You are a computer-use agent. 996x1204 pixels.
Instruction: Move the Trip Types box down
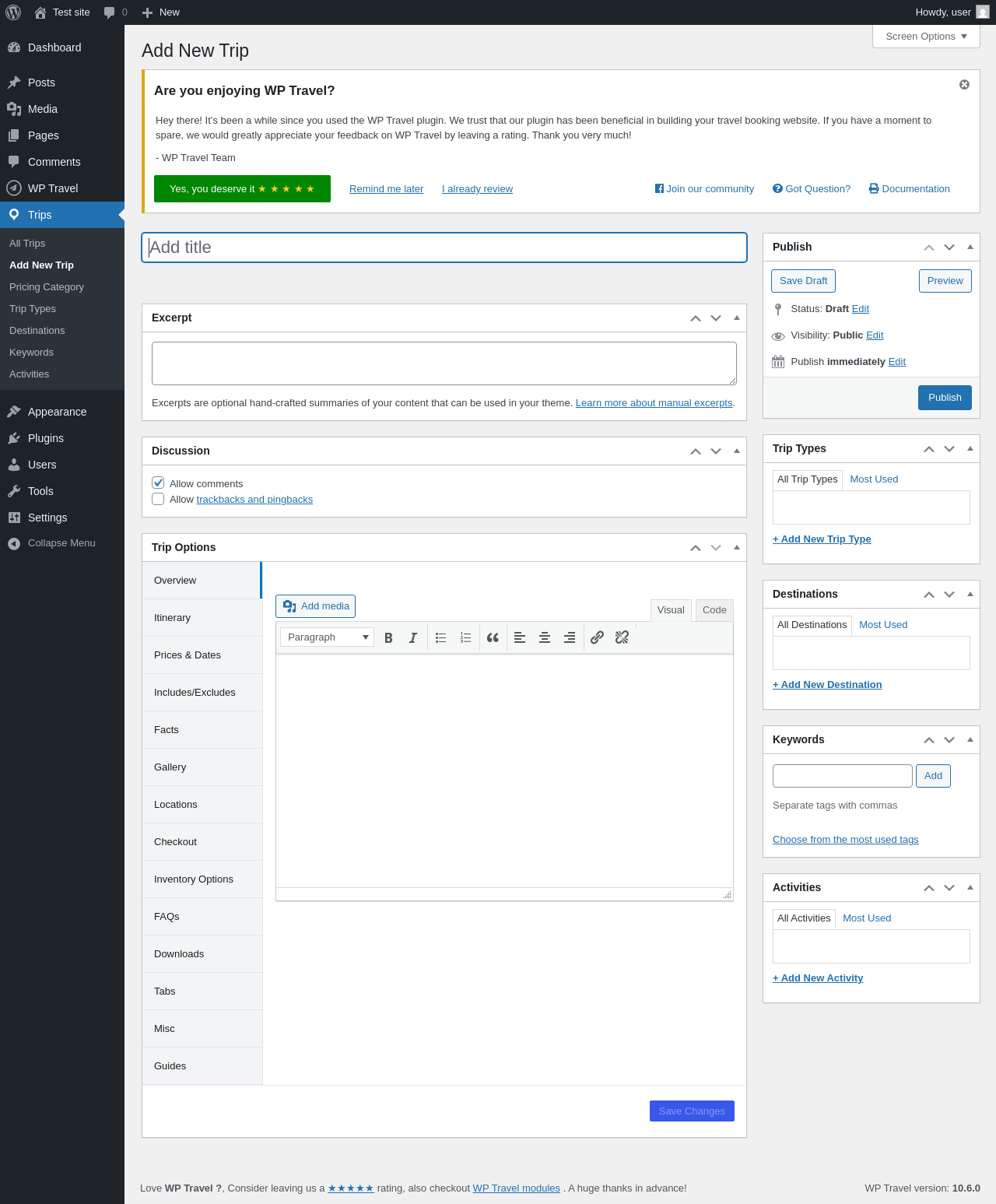pos(949,449)
